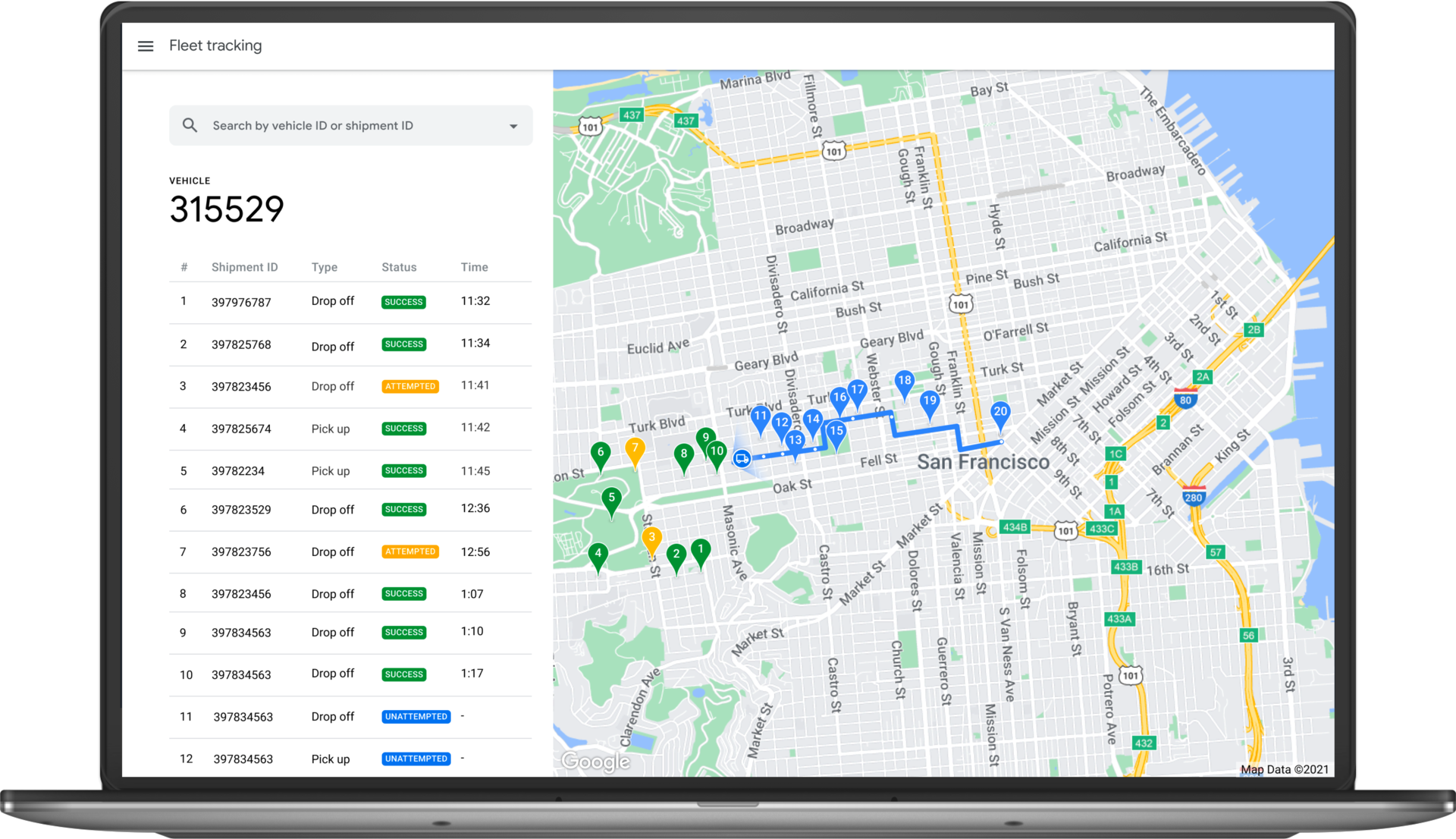Select the Shipment ID column header
The height and width of the screenshot is (839, 1456).
click(244, 267)
